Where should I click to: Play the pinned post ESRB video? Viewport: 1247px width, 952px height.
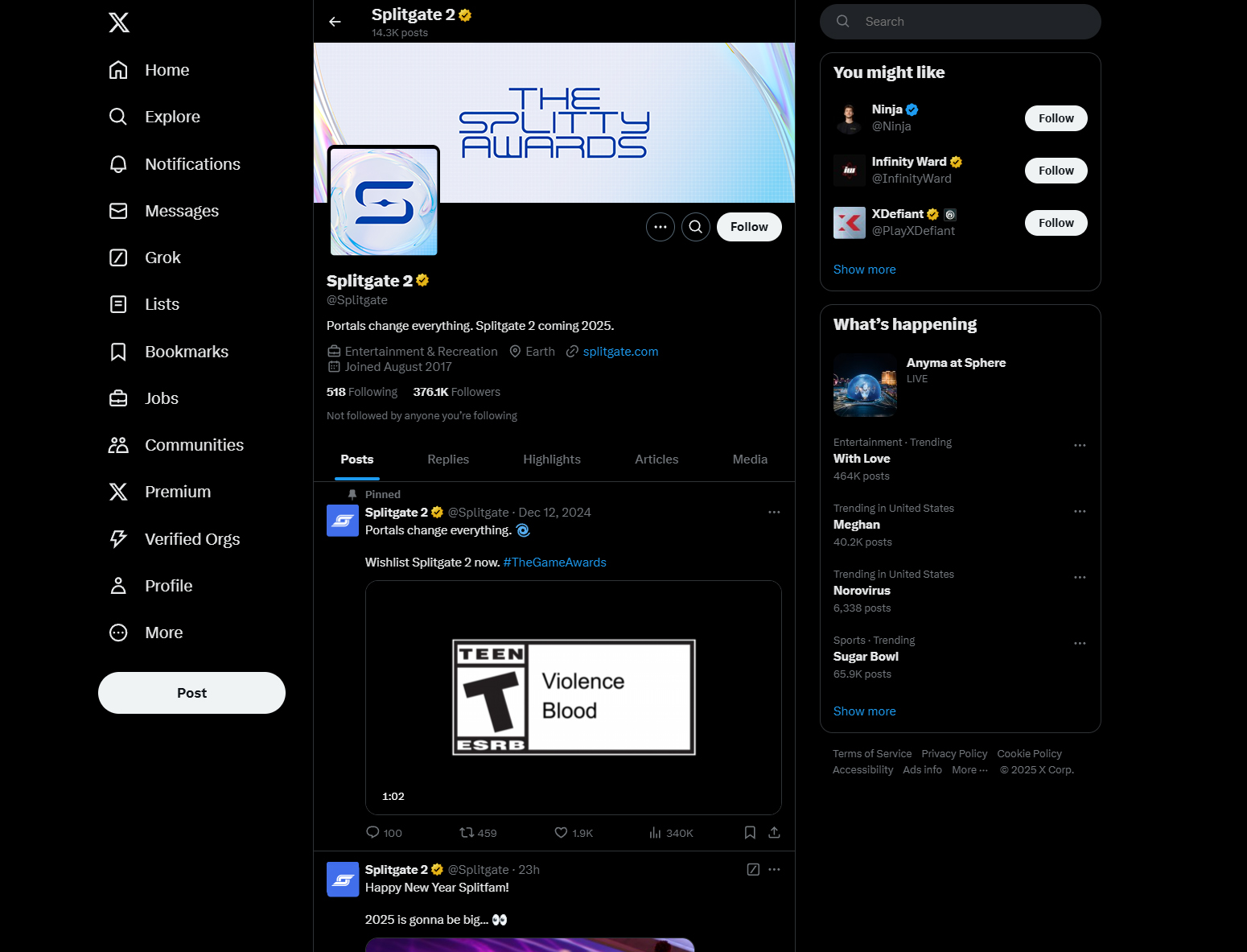(x=574, y=698)
